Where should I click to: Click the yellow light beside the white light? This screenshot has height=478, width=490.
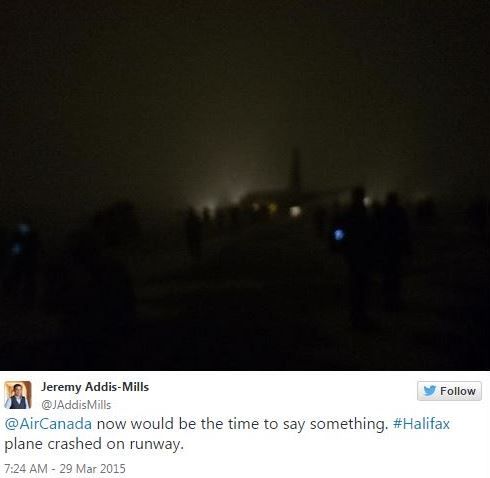(x=273, y=208)
